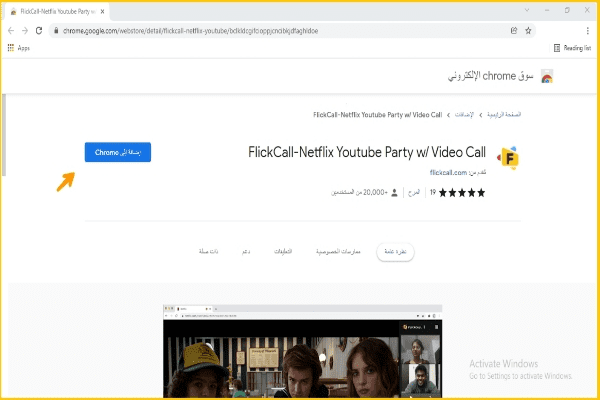Screen dimensions: 600x400
Task: Close the FlickCall browser tab
Action: pyautogui.click(x=102, y=11)
